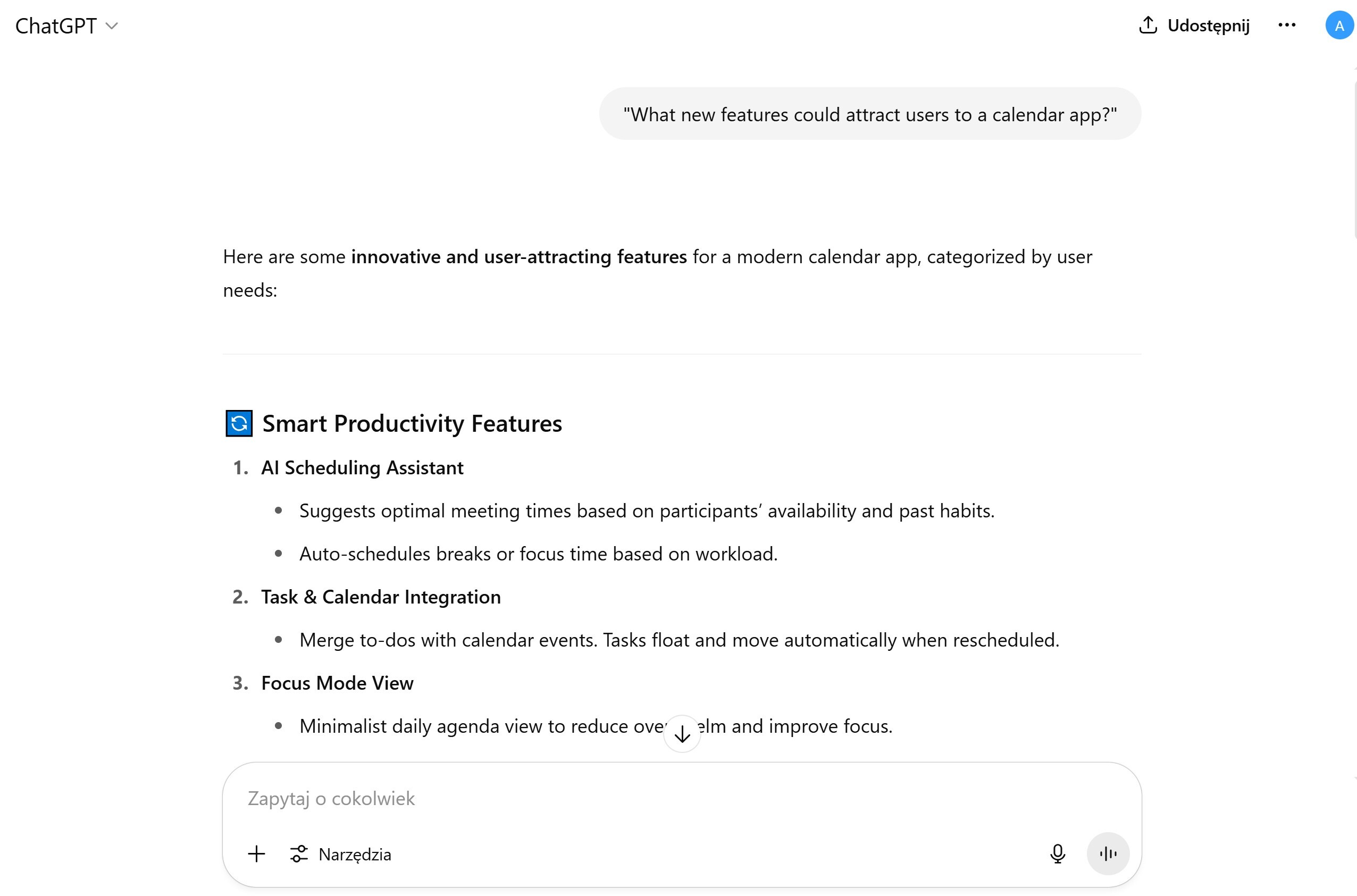
Task: Open the three-dot more options menu
Action: click(1287, 25)
